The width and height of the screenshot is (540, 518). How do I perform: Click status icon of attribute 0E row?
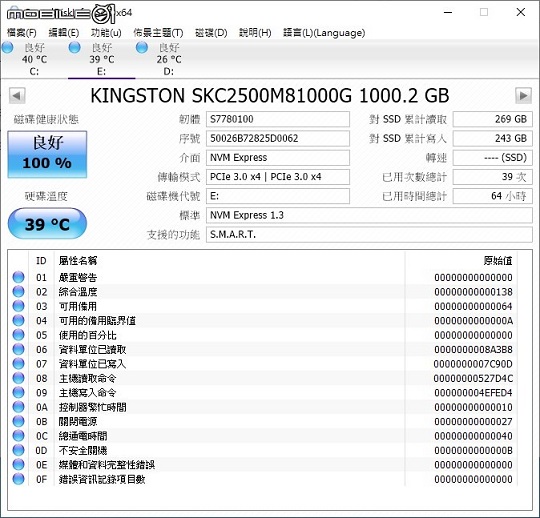(x=19, y=464)
